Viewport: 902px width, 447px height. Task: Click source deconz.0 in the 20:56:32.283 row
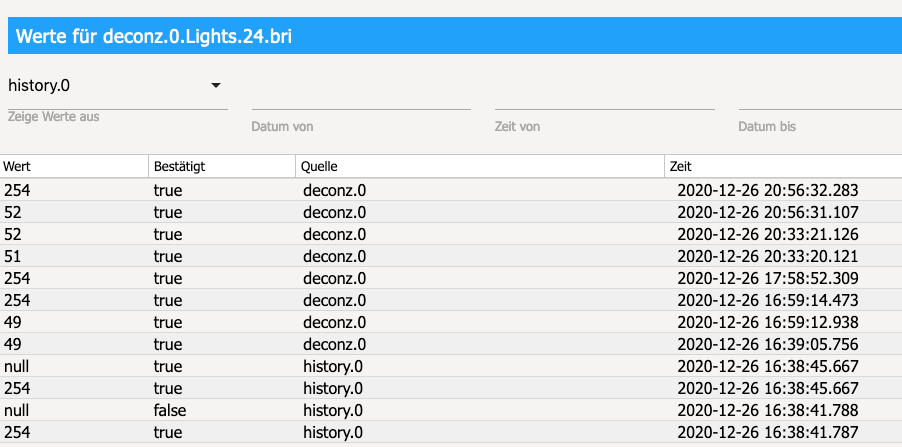pos(334,190)
